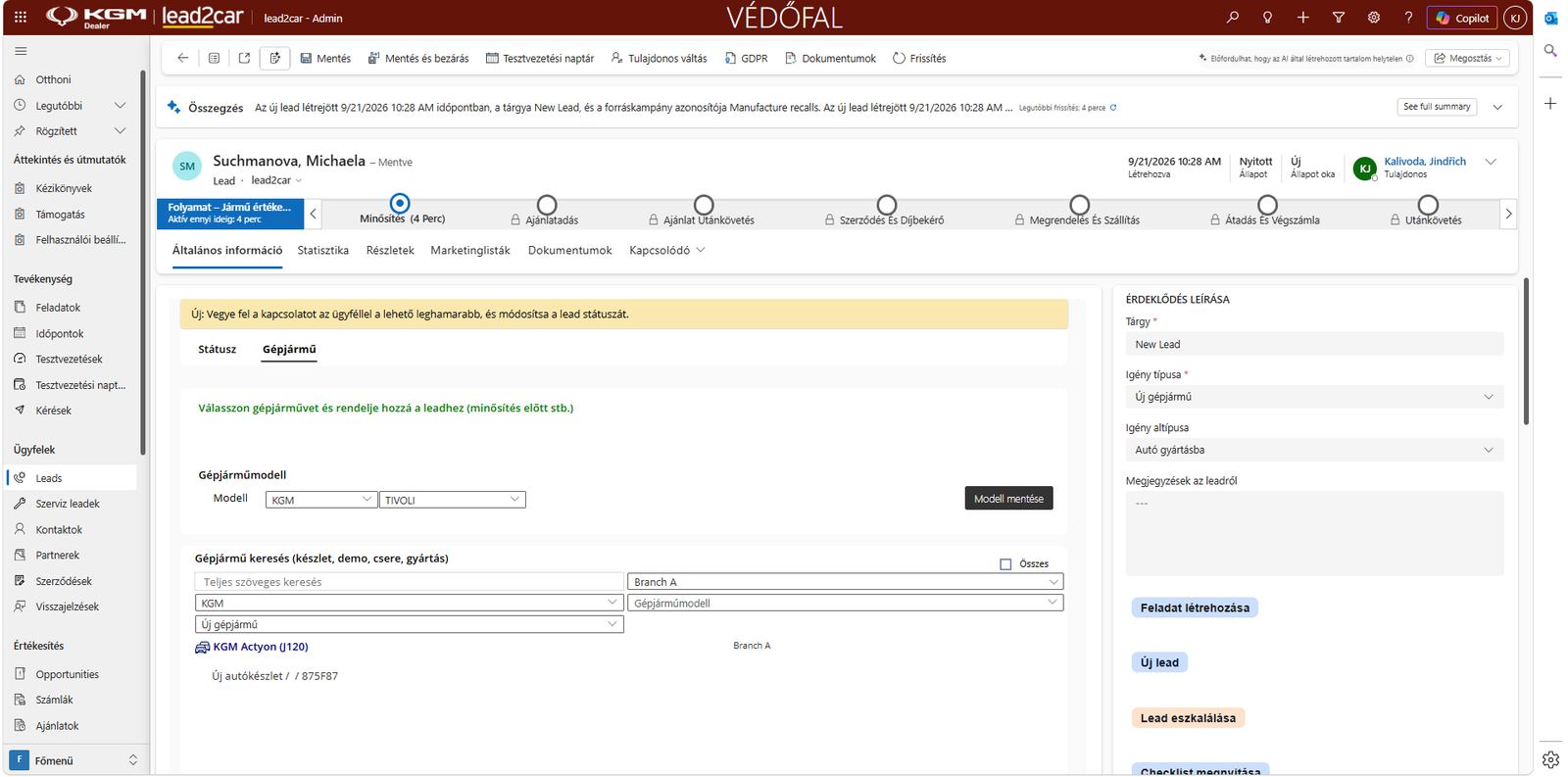
Task: Open the settings gear in header
Action: tap(1374, 18)
